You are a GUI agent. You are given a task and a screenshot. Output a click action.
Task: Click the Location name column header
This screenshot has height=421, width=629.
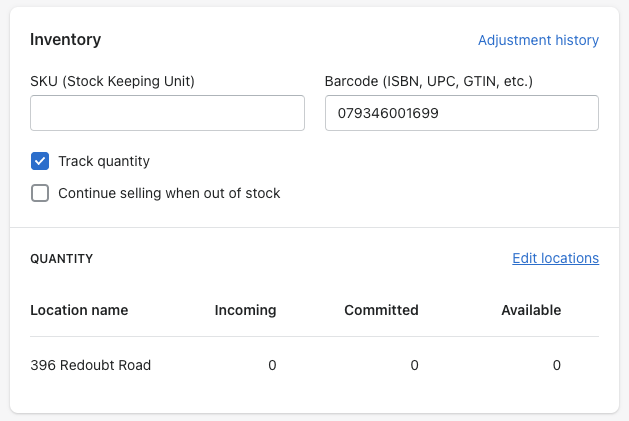[x=79, y=310]
